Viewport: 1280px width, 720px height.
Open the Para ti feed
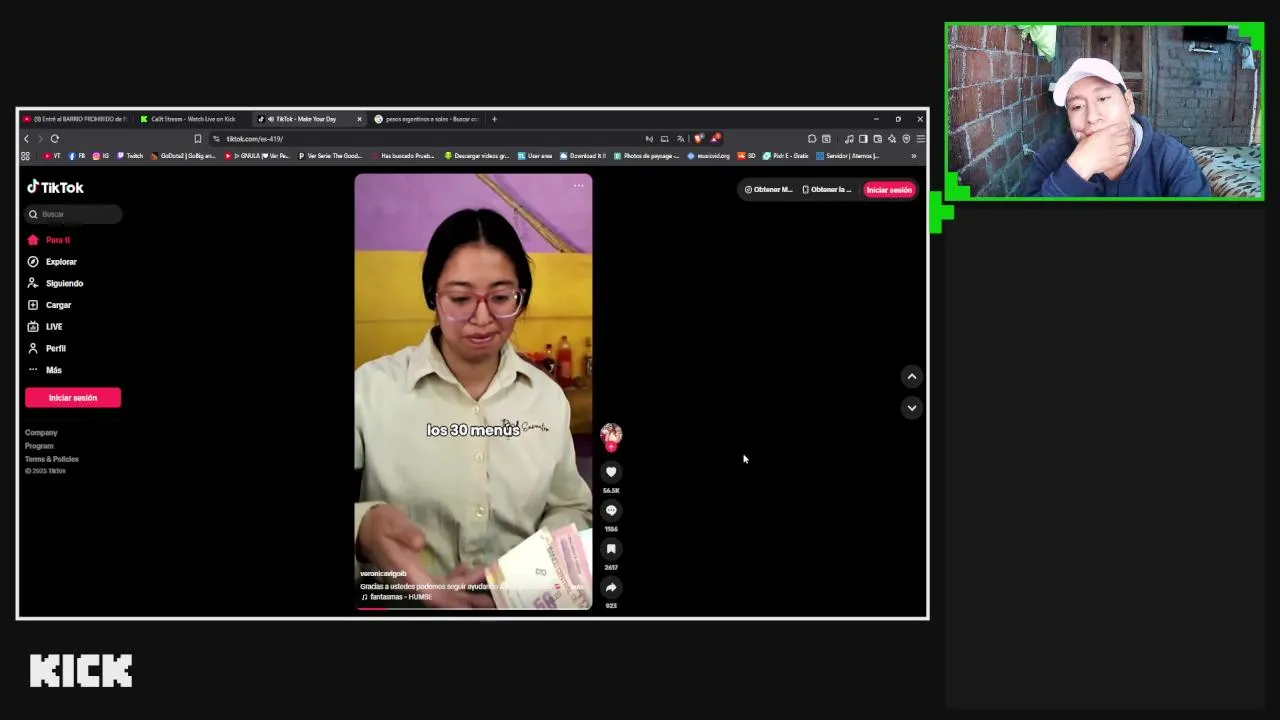pyautogui.click(x=49, y=240)
